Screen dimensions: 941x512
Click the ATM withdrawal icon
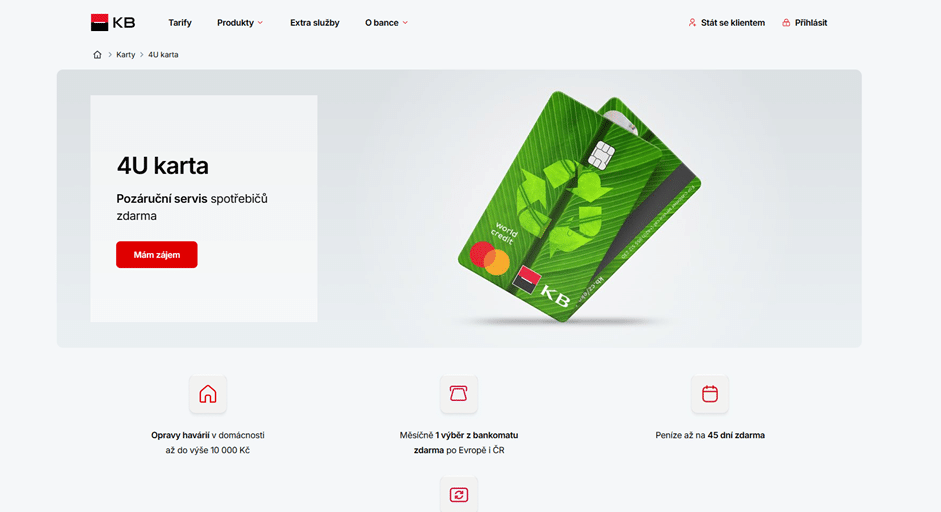tap(458, 394)
